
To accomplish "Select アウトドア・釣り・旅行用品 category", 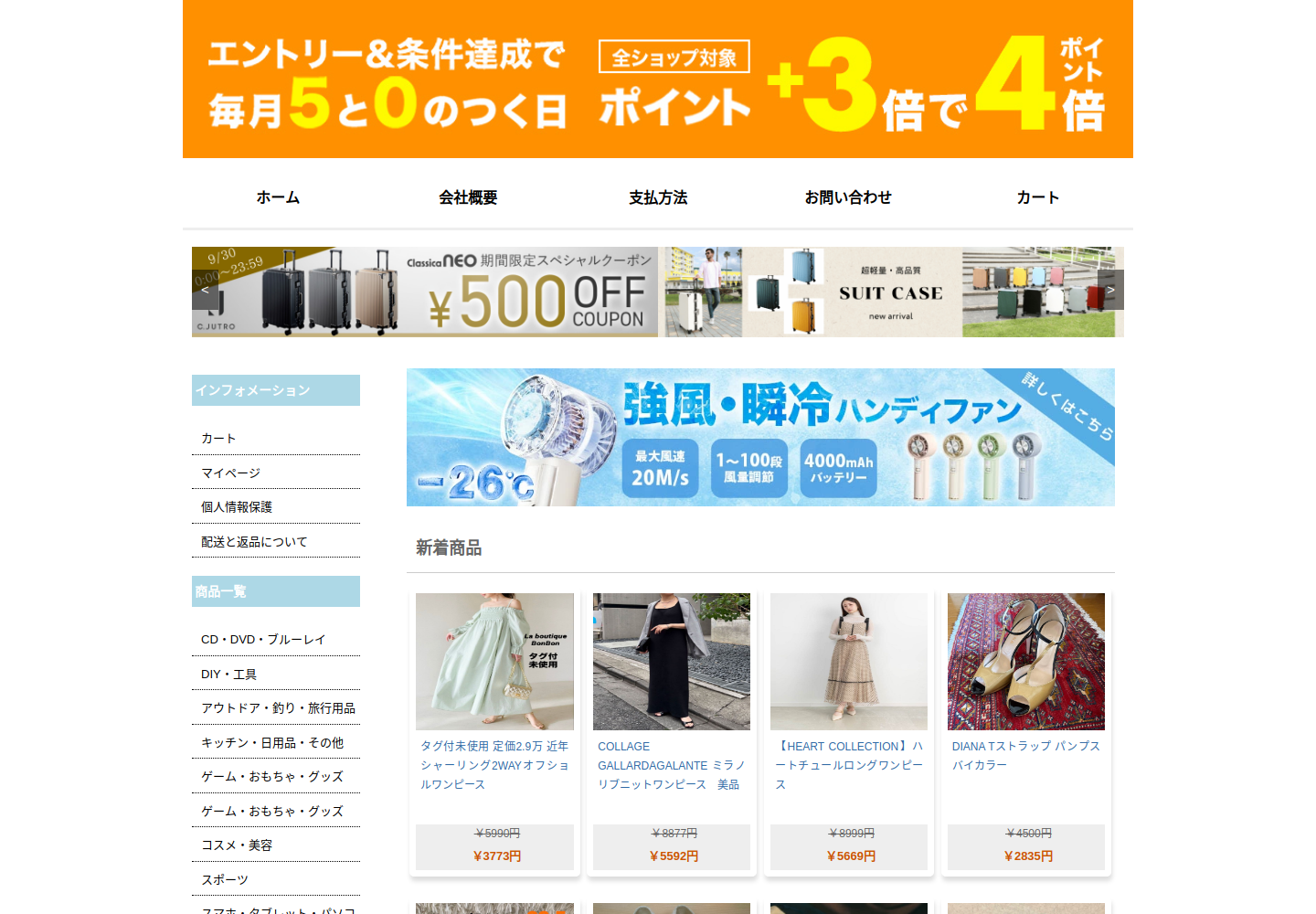I will click(276, 708).
